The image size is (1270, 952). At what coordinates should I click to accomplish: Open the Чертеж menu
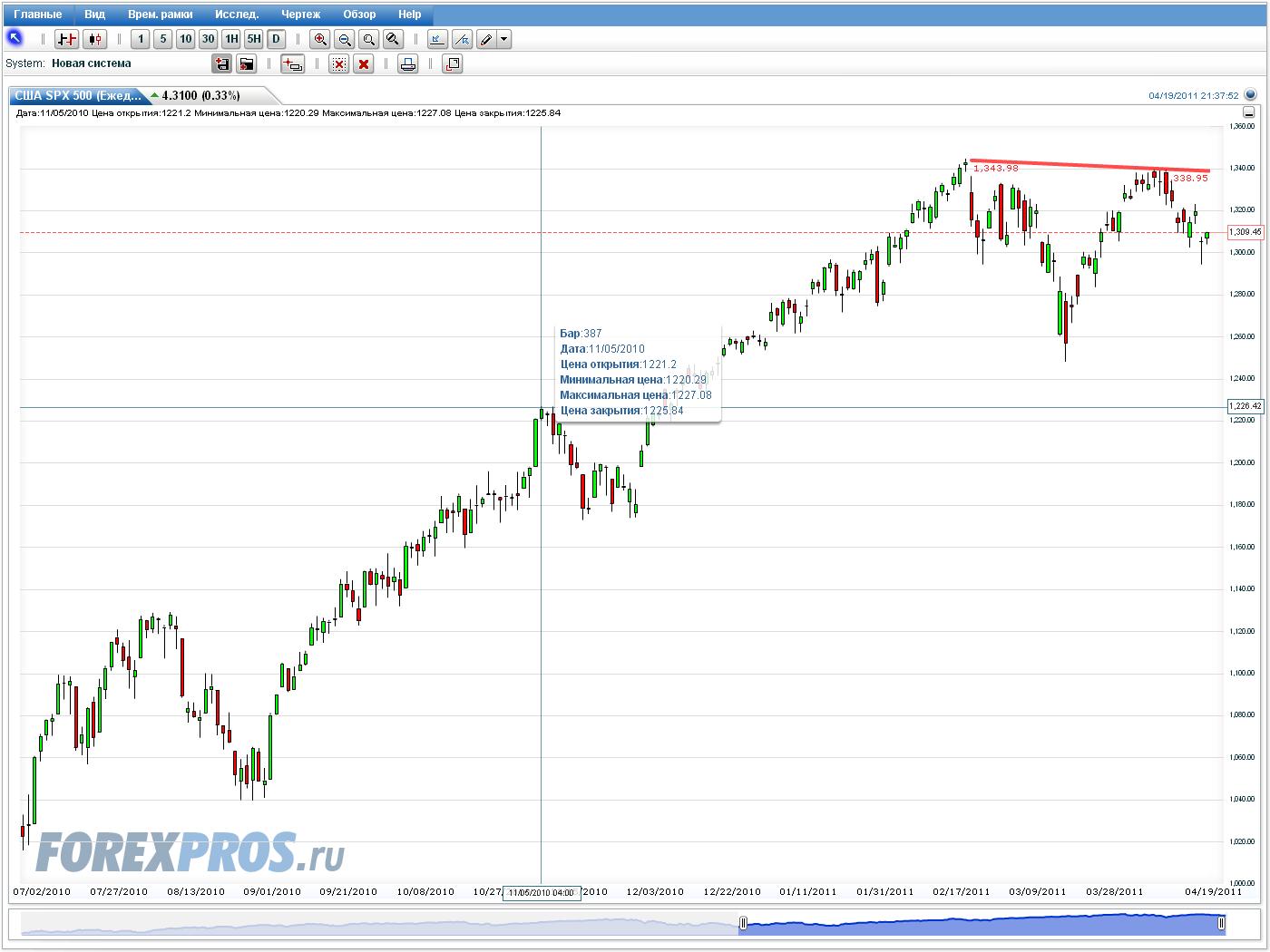[x=300, y=15]
